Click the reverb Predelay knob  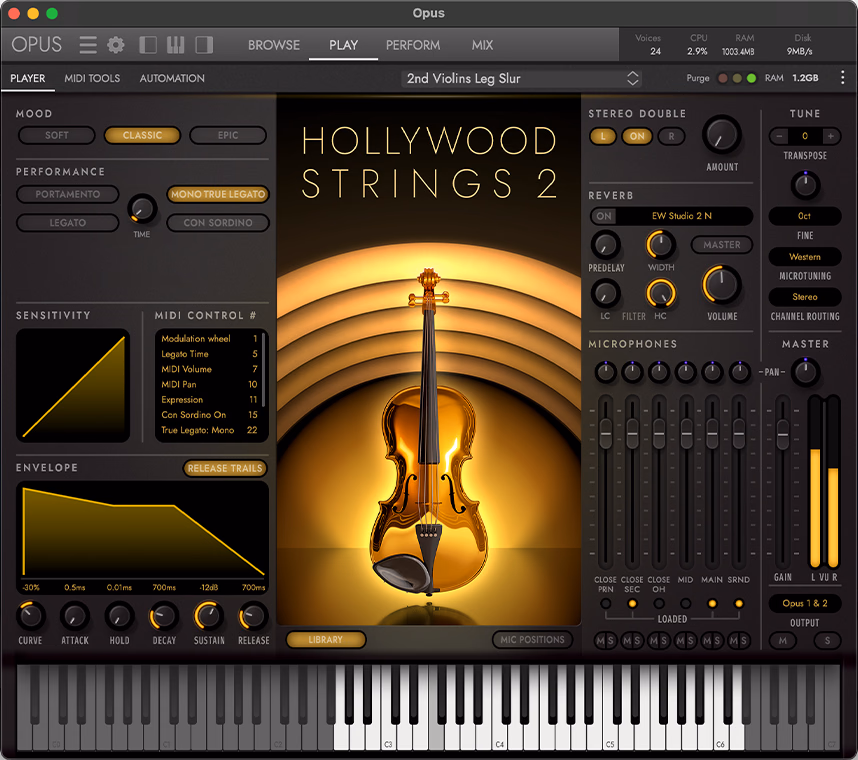tap(606, 245)
